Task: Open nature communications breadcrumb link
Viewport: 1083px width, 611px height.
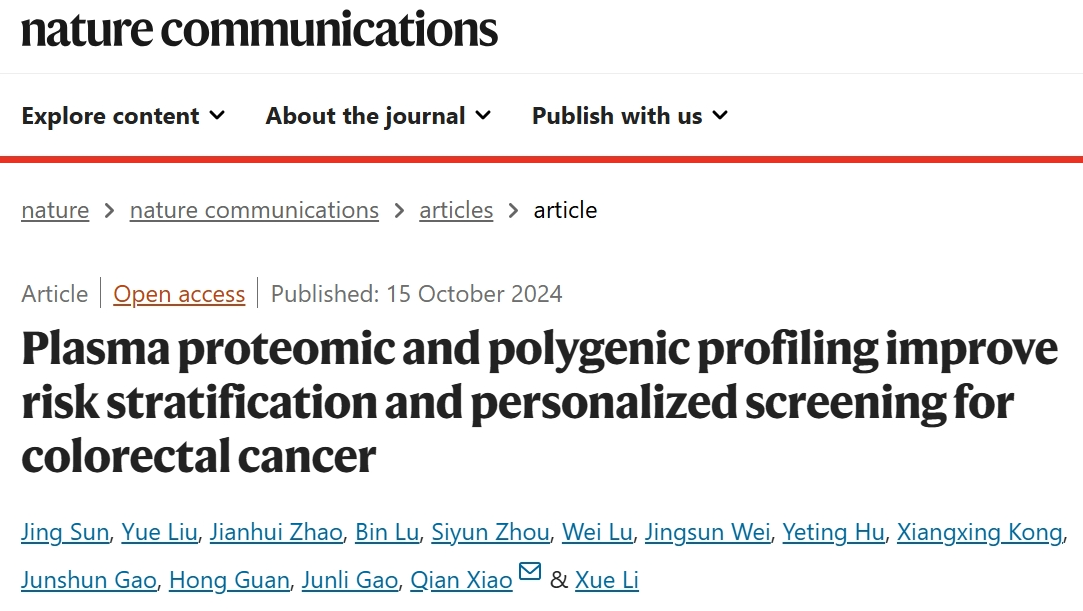Action: pos(254,210)
